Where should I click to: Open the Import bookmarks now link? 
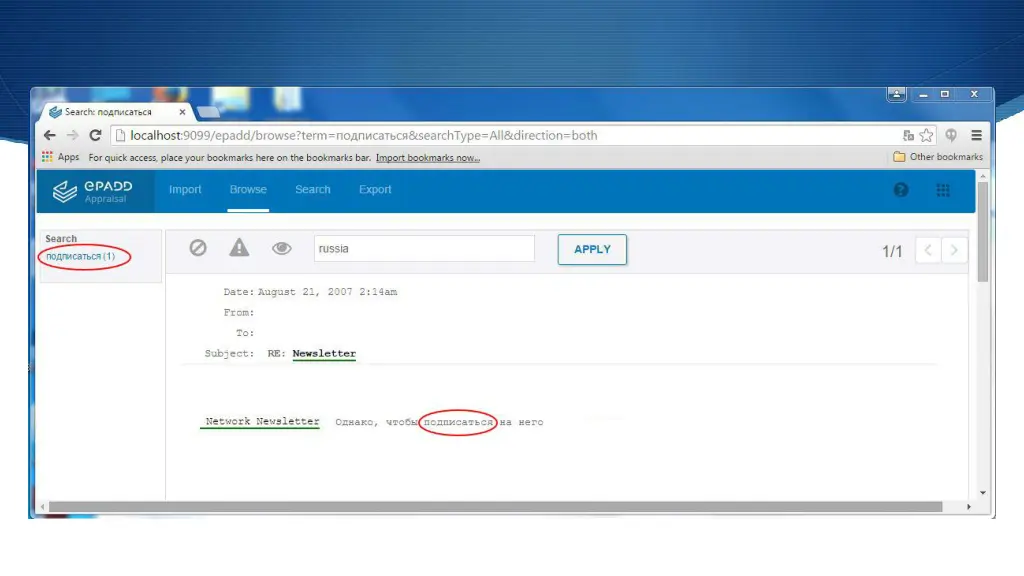point(427,157)
